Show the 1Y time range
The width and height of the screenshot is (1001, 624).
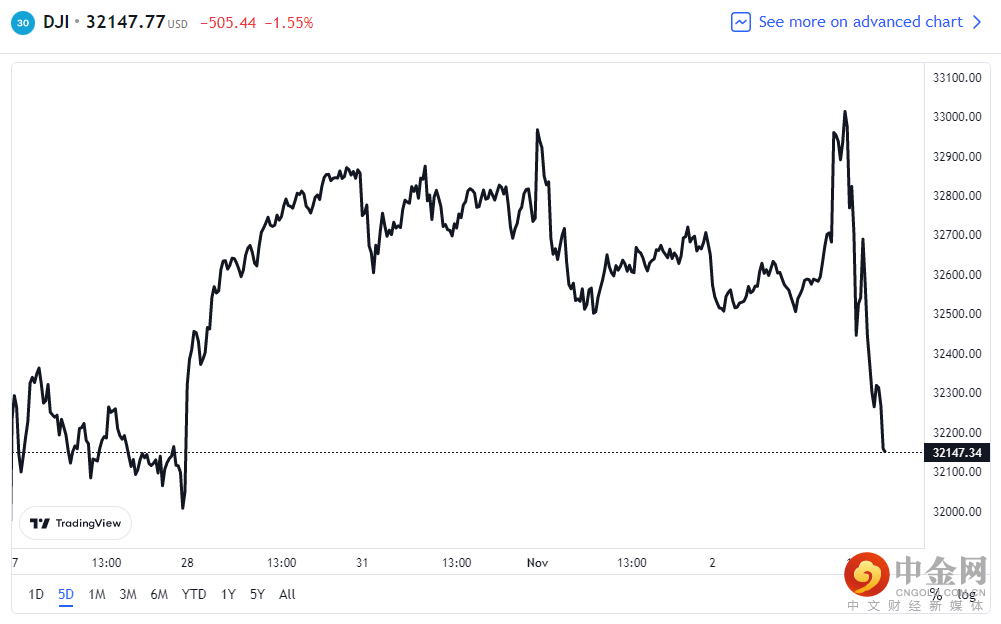tap(229, 594)
